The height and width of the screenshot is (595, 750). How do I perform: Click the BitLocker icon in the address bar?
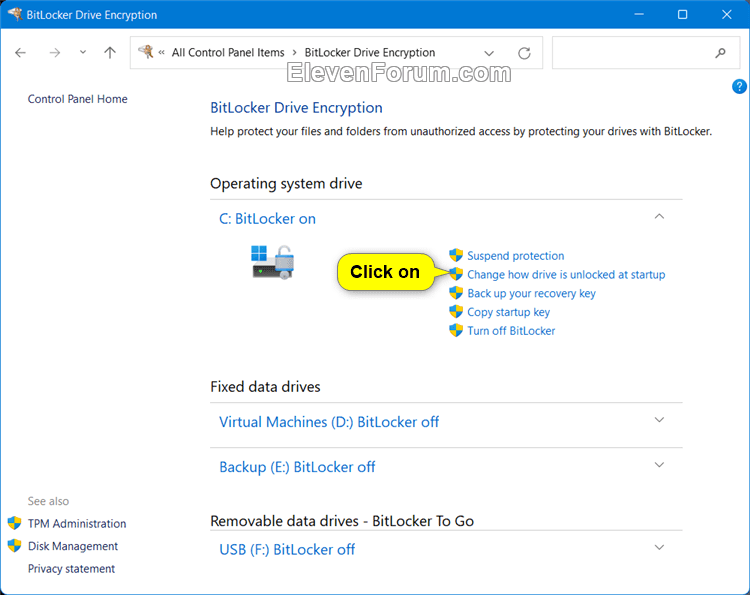point(146,52)
